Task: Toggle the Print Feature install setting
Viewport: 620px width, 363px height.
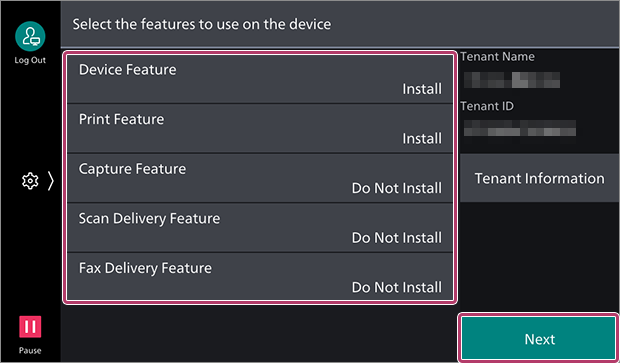Action: click(x=260, y=129)
